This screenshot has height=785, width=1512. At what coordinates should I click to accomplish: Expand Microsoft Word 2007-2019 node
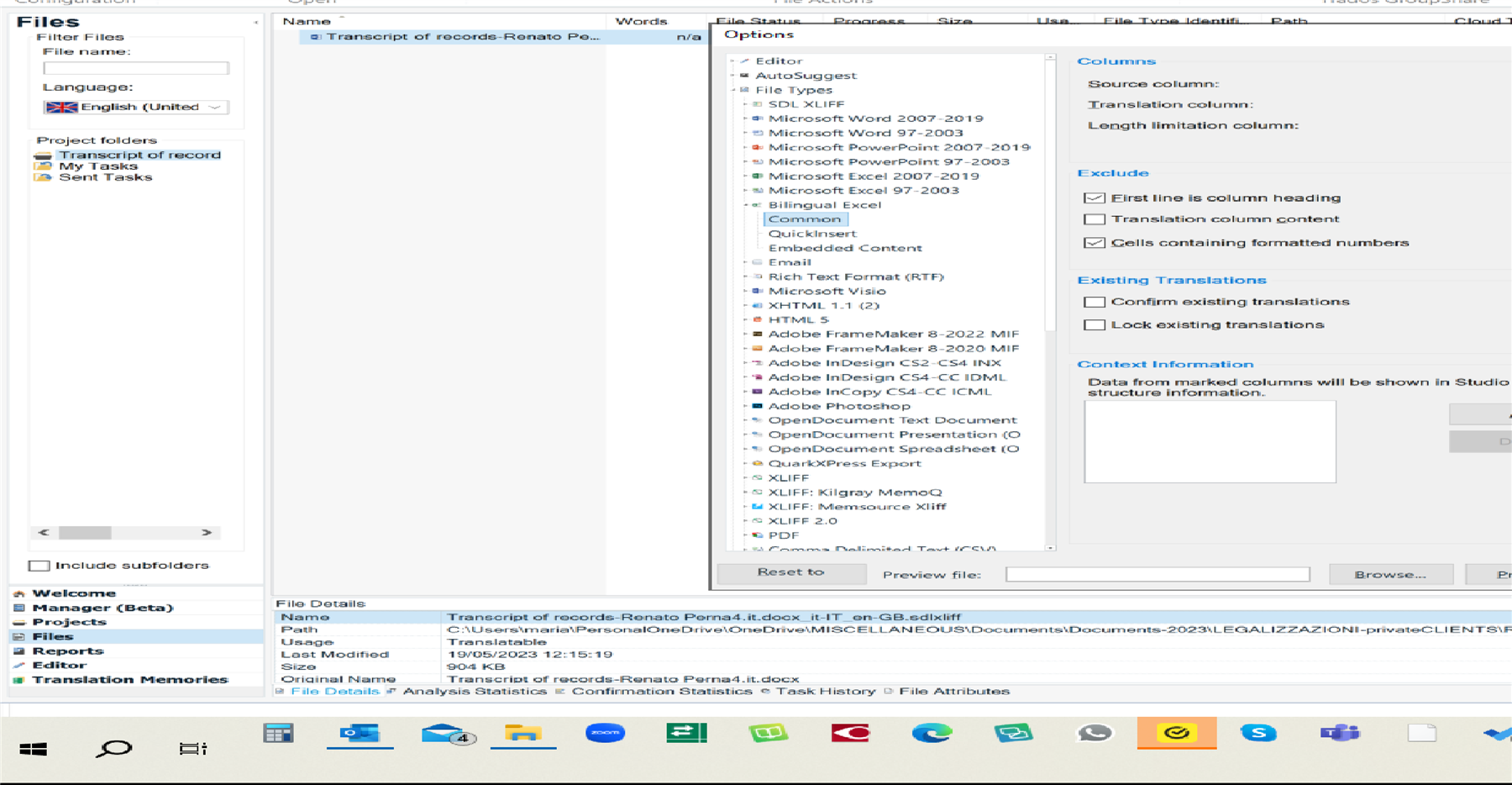click(745, 119)
